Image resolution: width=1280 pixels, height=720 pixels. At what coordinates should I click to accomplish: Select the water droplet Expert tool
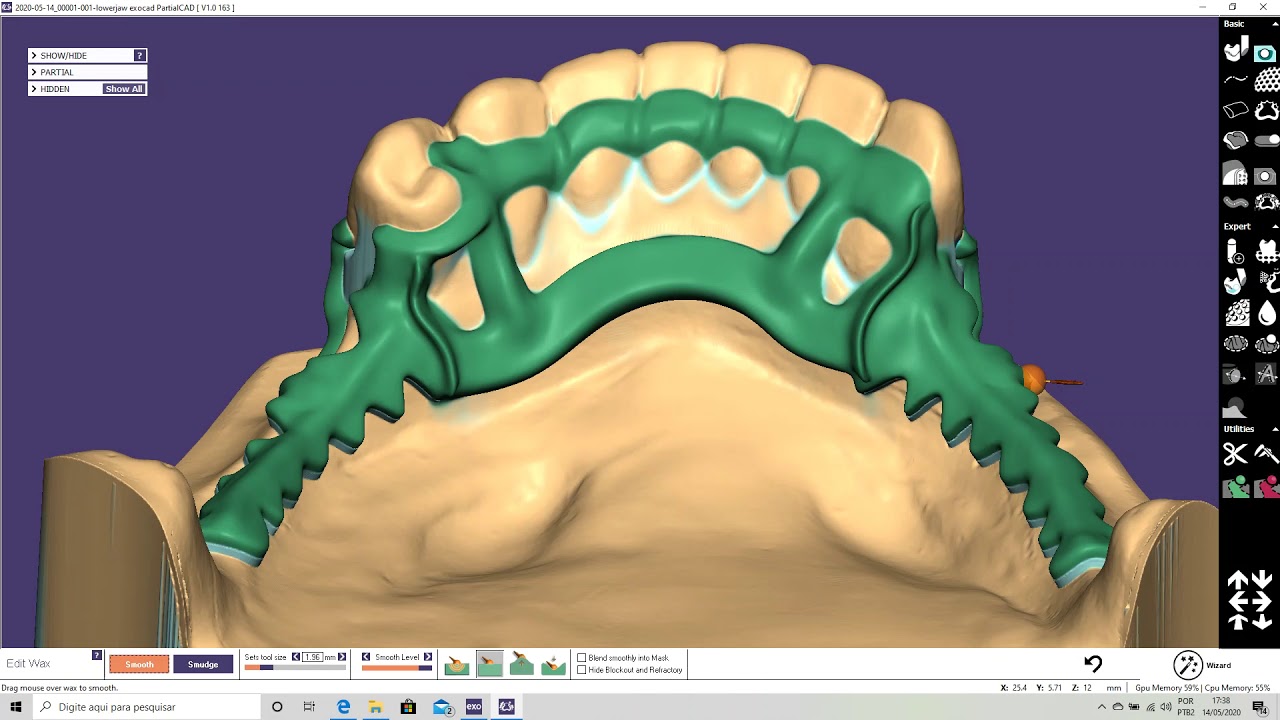click(1267, 314)
